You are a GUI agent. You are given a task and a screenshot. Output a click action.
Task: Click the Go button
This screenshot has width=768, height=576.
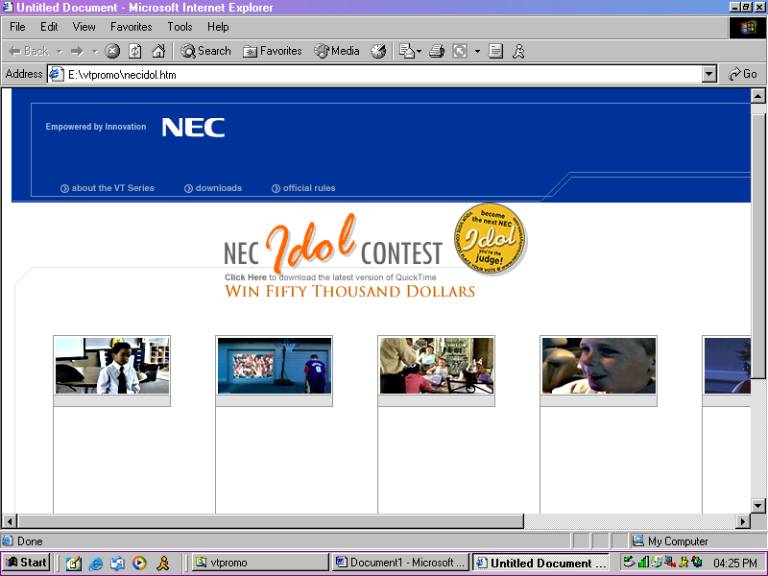[x=743, y=74]
